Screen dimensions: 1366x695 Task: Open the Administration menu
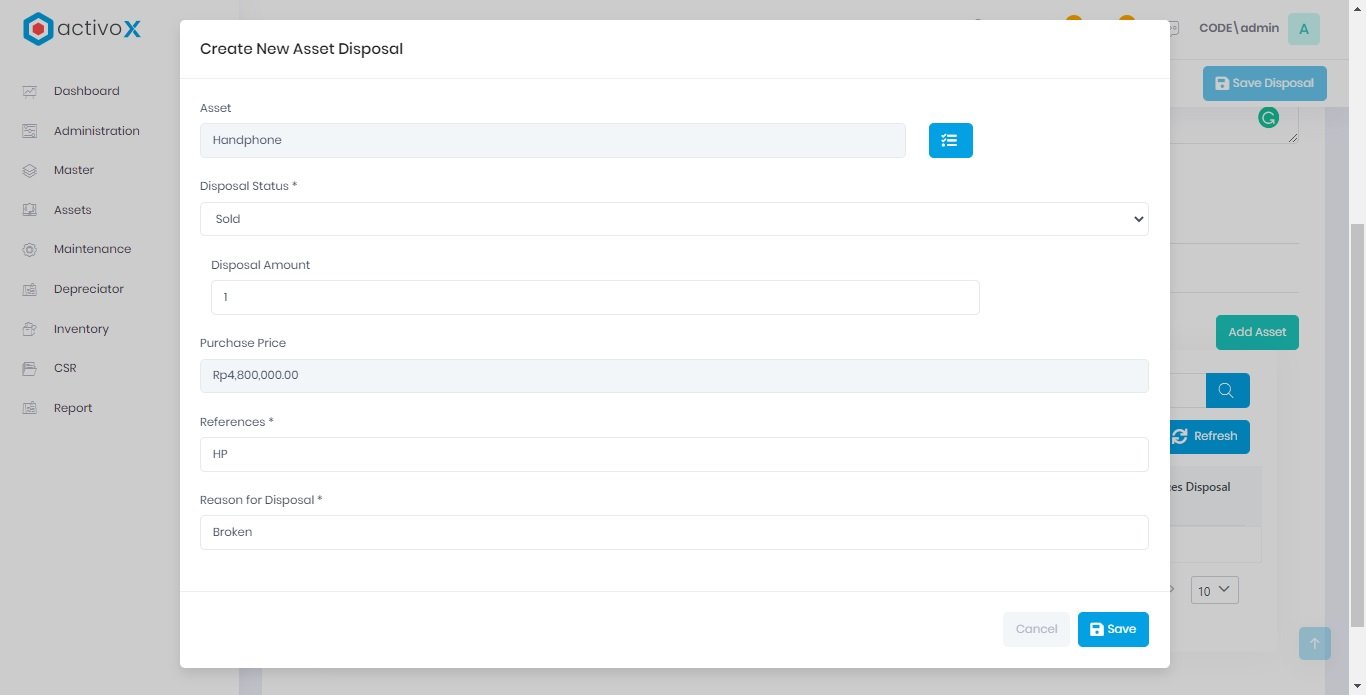pyautogui.click(x=96, y=131)
